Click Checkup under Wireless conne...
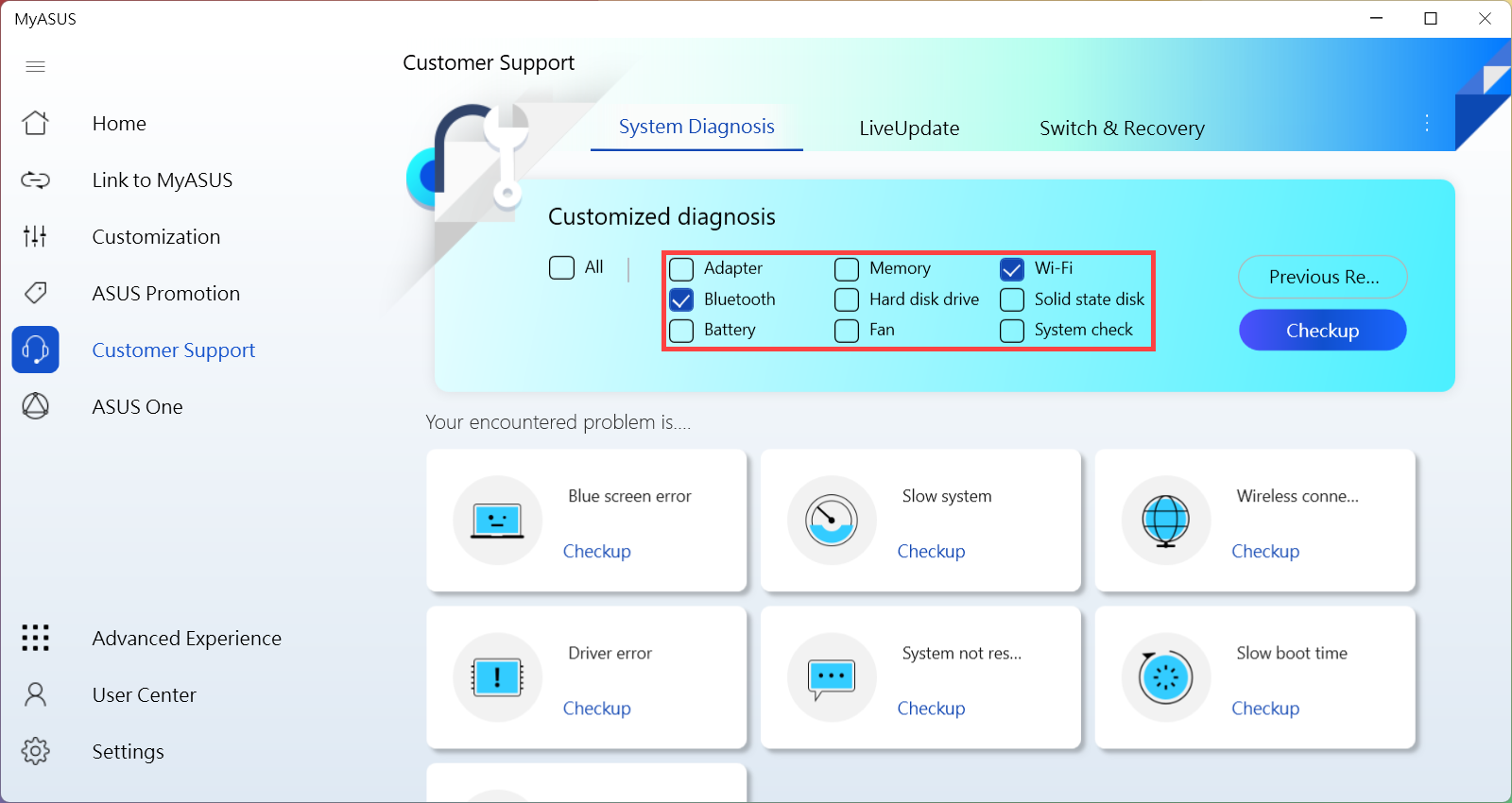 1265,551
